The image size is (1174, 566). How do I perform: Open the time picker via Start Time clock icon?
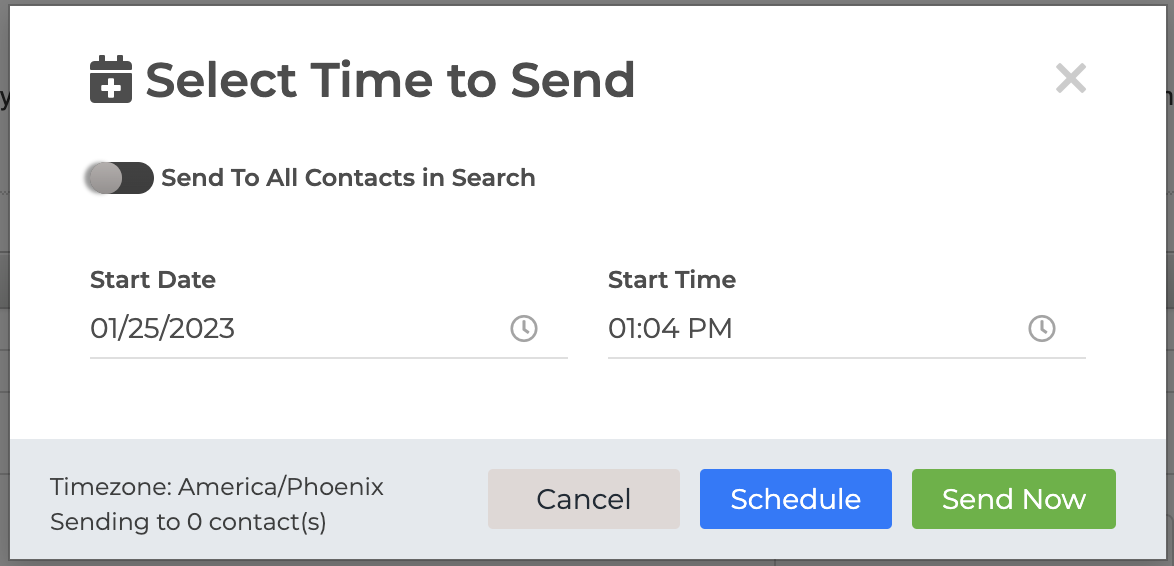[1041, 329]
